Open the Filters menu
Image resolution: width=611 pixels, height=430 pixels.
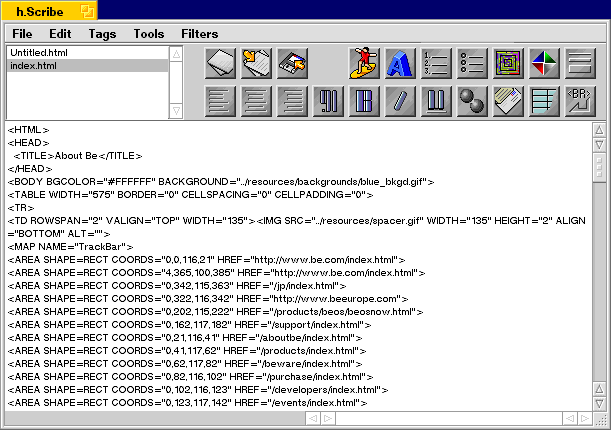click(x=200, y=34)
